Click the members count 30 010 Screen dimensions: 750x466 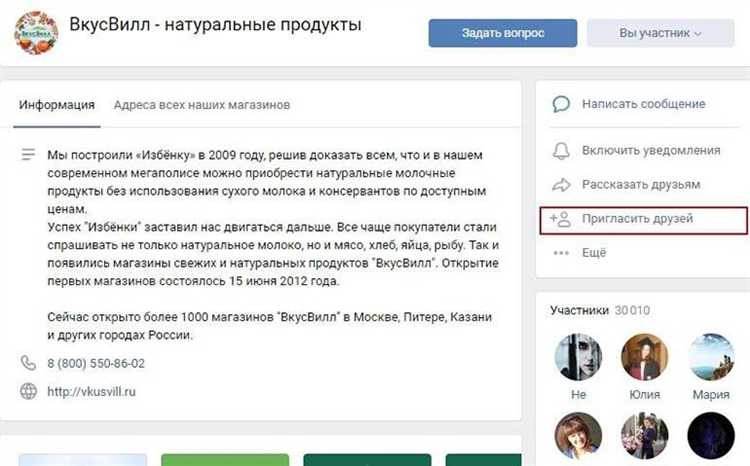point(632,311)
